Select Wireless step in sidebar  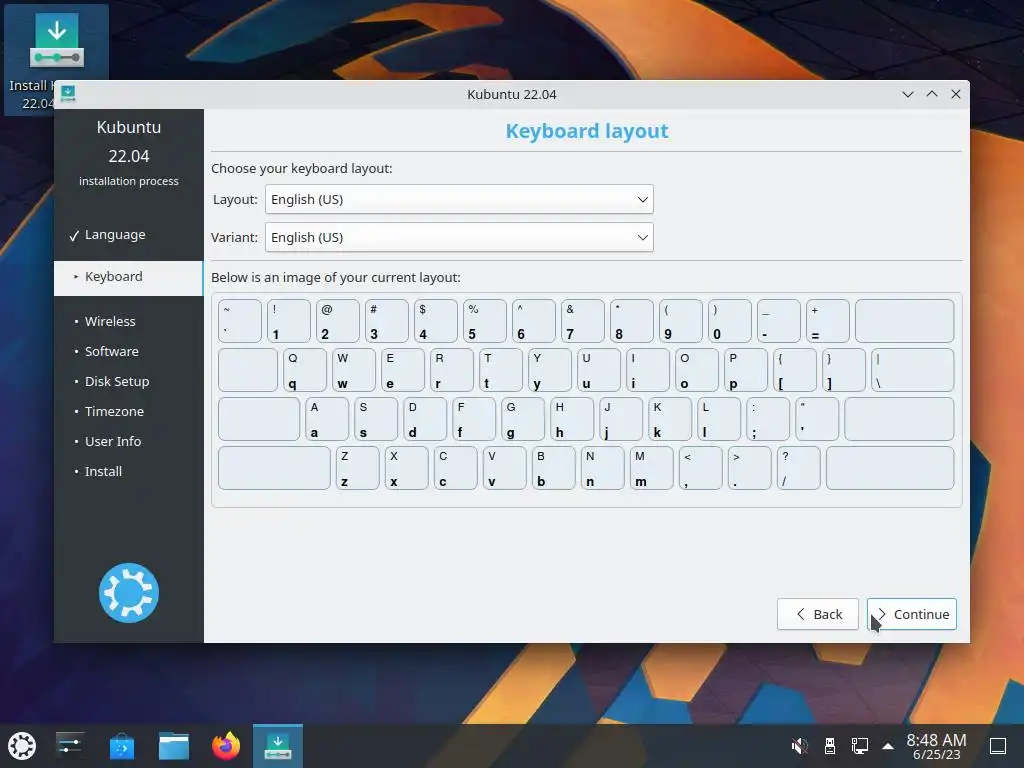(110, 321)
